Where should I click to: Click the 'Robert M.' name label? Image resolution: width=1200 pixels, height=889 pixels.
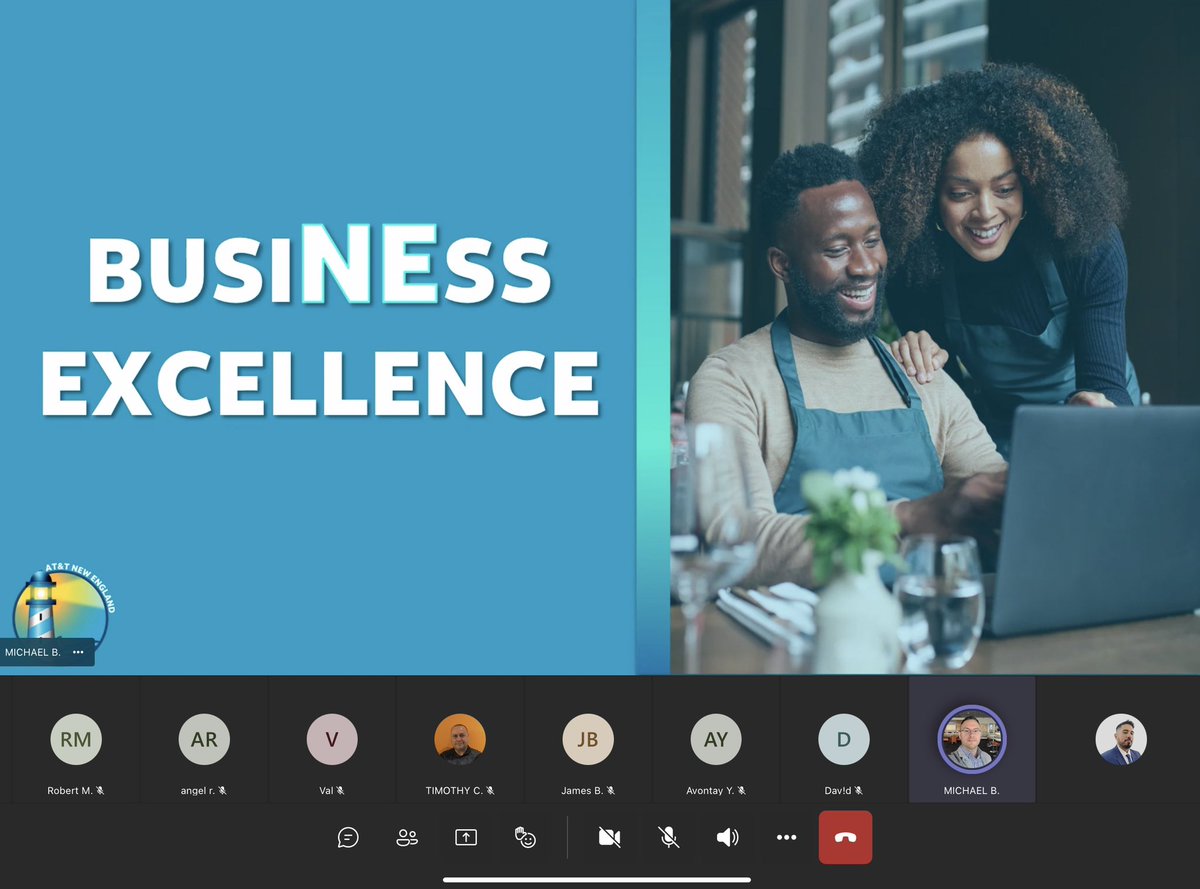(x=70, y=791)
